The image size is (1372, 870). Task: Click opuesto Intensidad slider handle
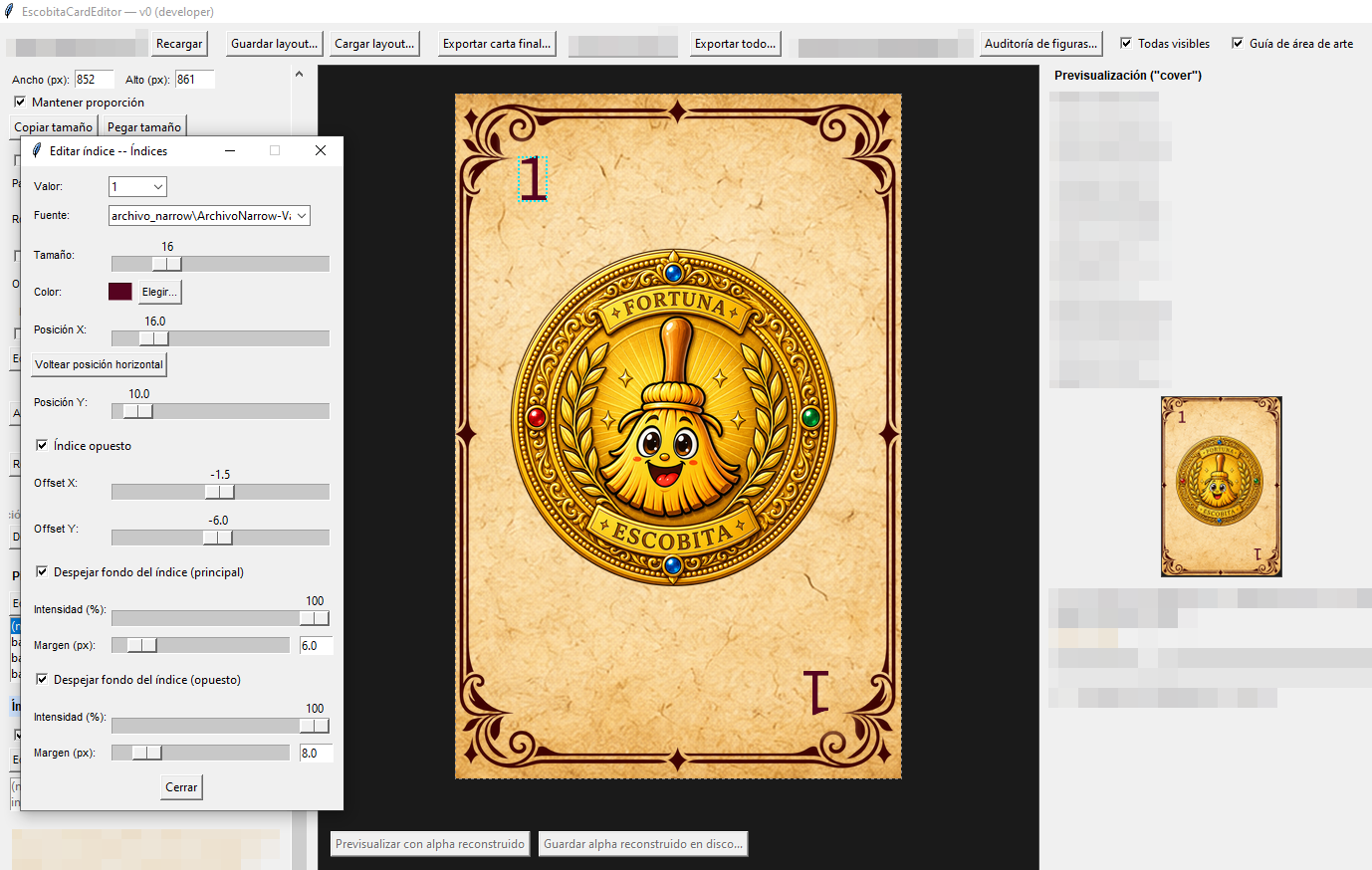coord(315,726)
